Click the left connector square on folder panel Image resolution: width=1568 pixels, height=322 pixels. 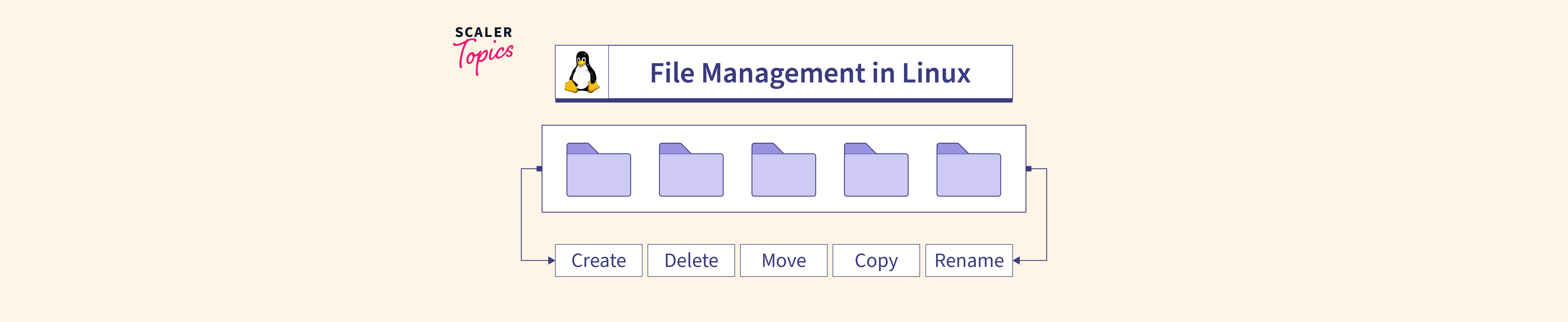tap(539, 169)
